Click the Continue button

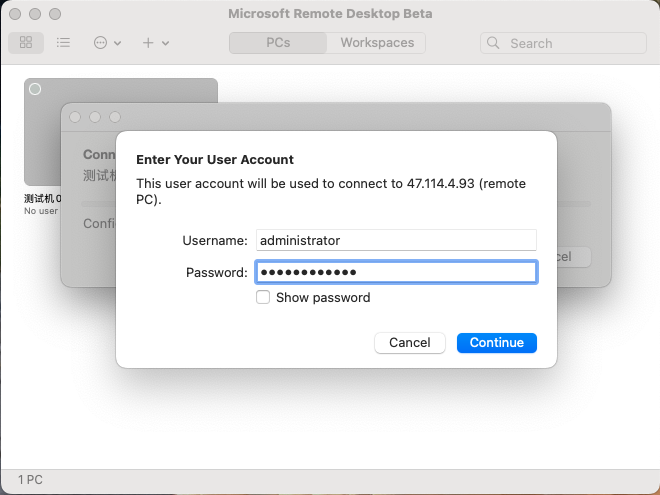point(497,343)
